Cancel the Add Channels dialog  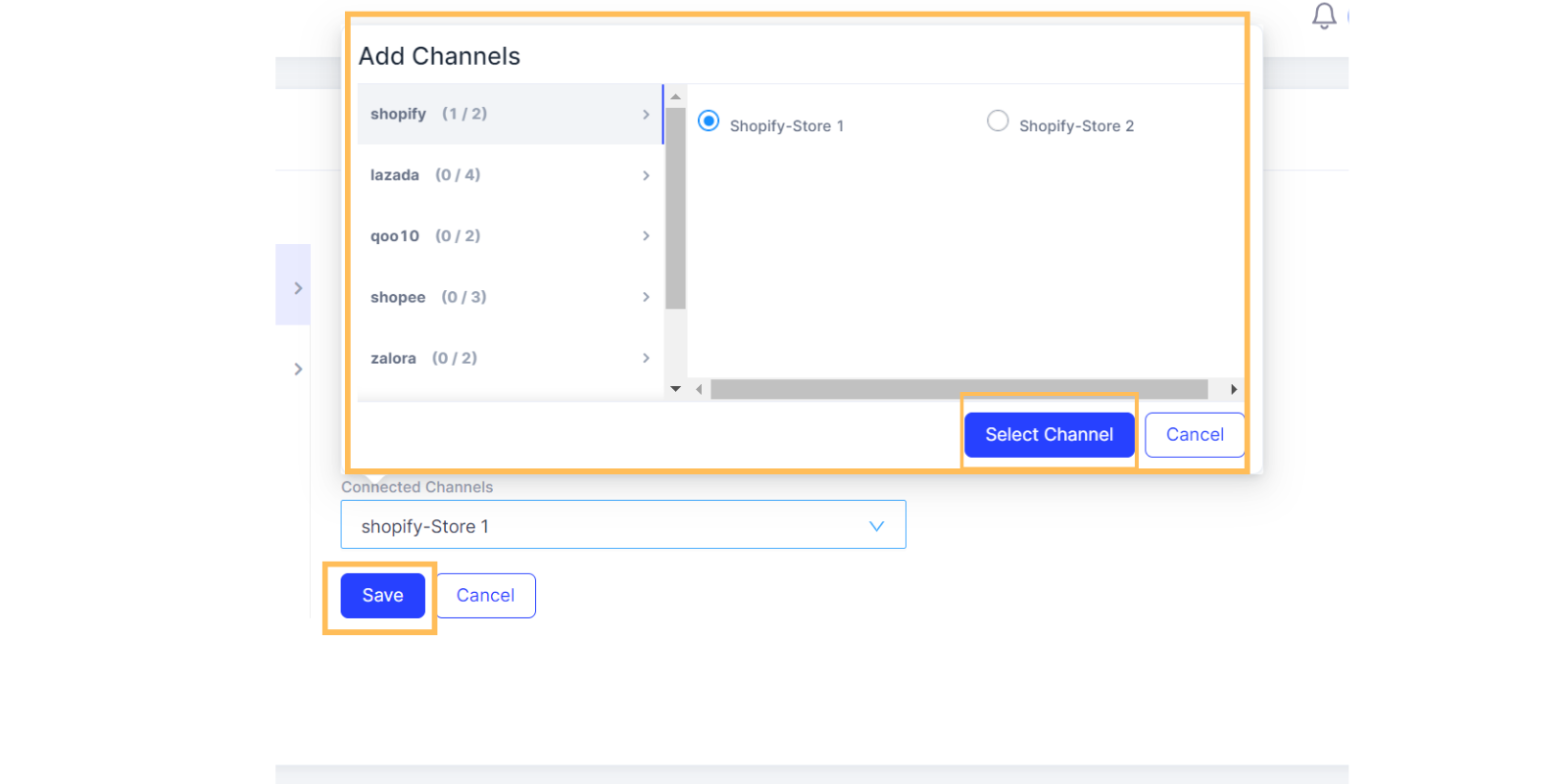[x=1195, y=434]
